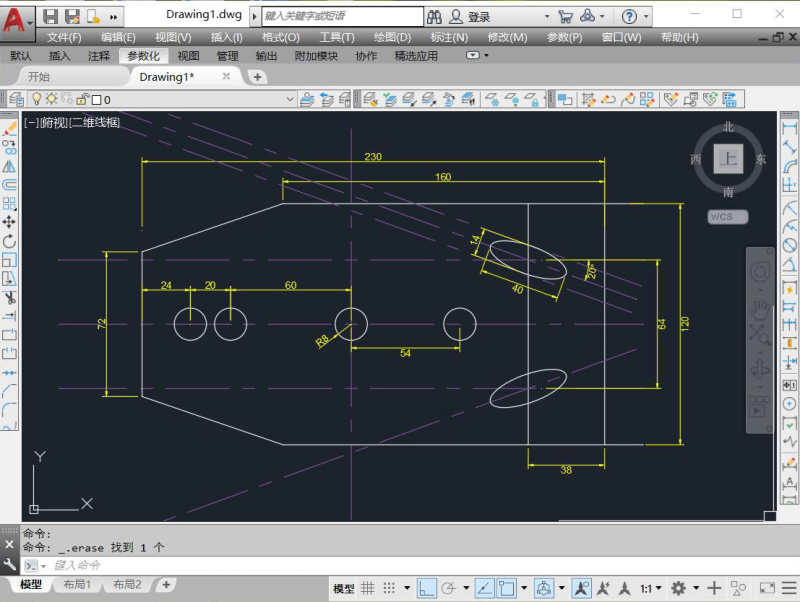The image size is (800, 602).
Task: Click the Match Properties layer icon
Action: pyautogui.click(x=17, y=99)
